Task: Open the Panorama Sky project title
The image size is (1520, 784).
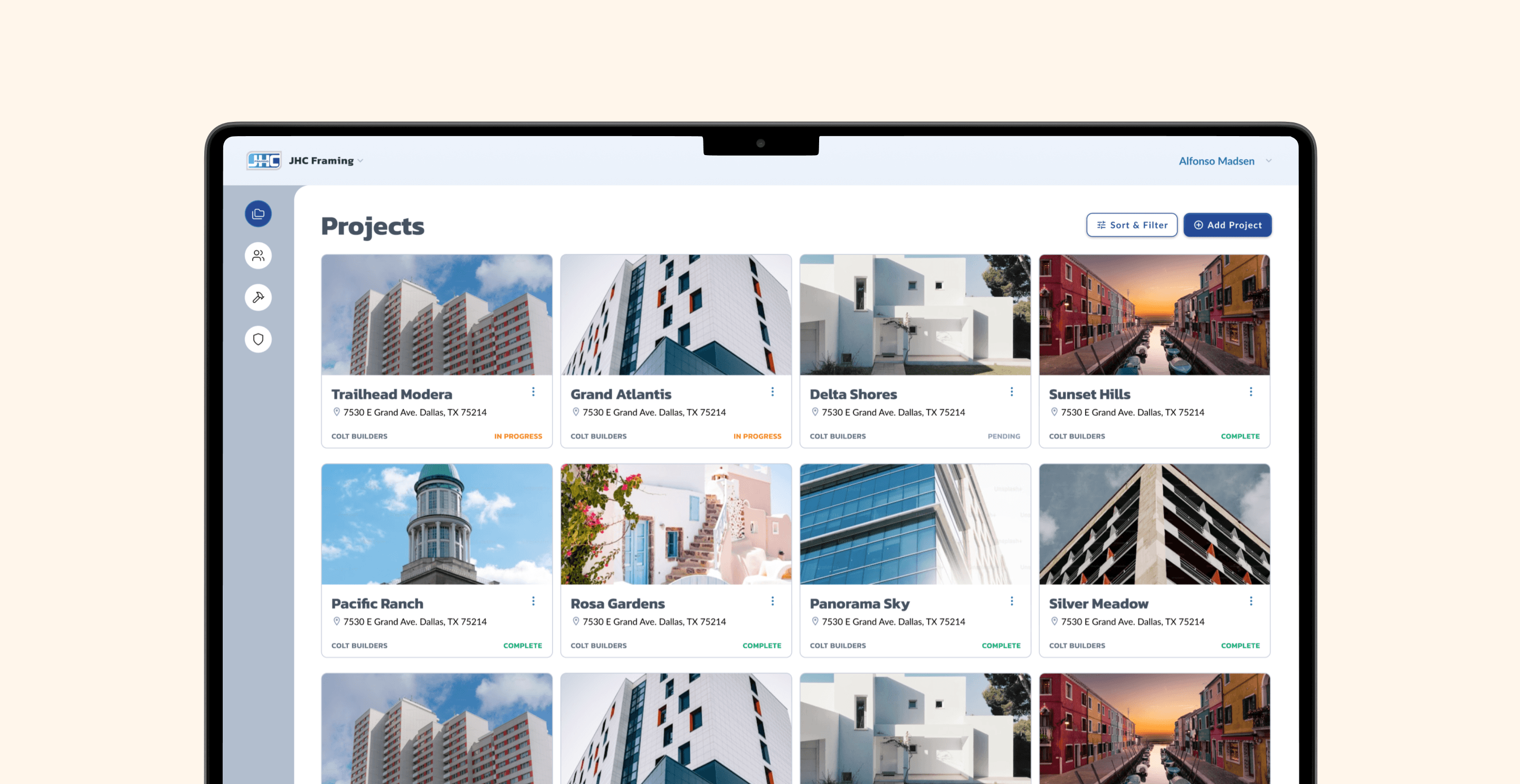Action: click(859, 604)
